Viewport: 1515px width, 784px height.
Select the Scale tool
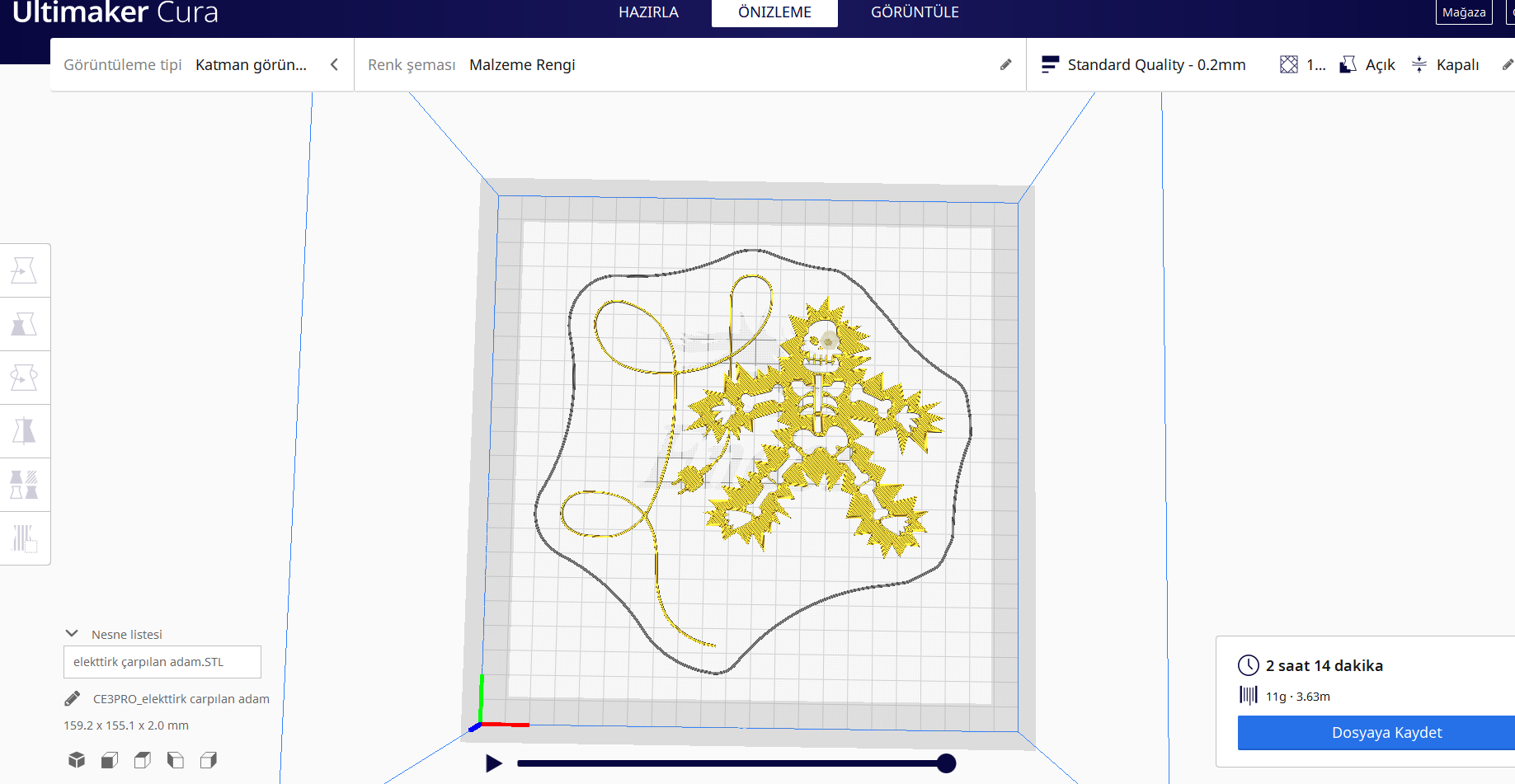click(x=25, y=323)
